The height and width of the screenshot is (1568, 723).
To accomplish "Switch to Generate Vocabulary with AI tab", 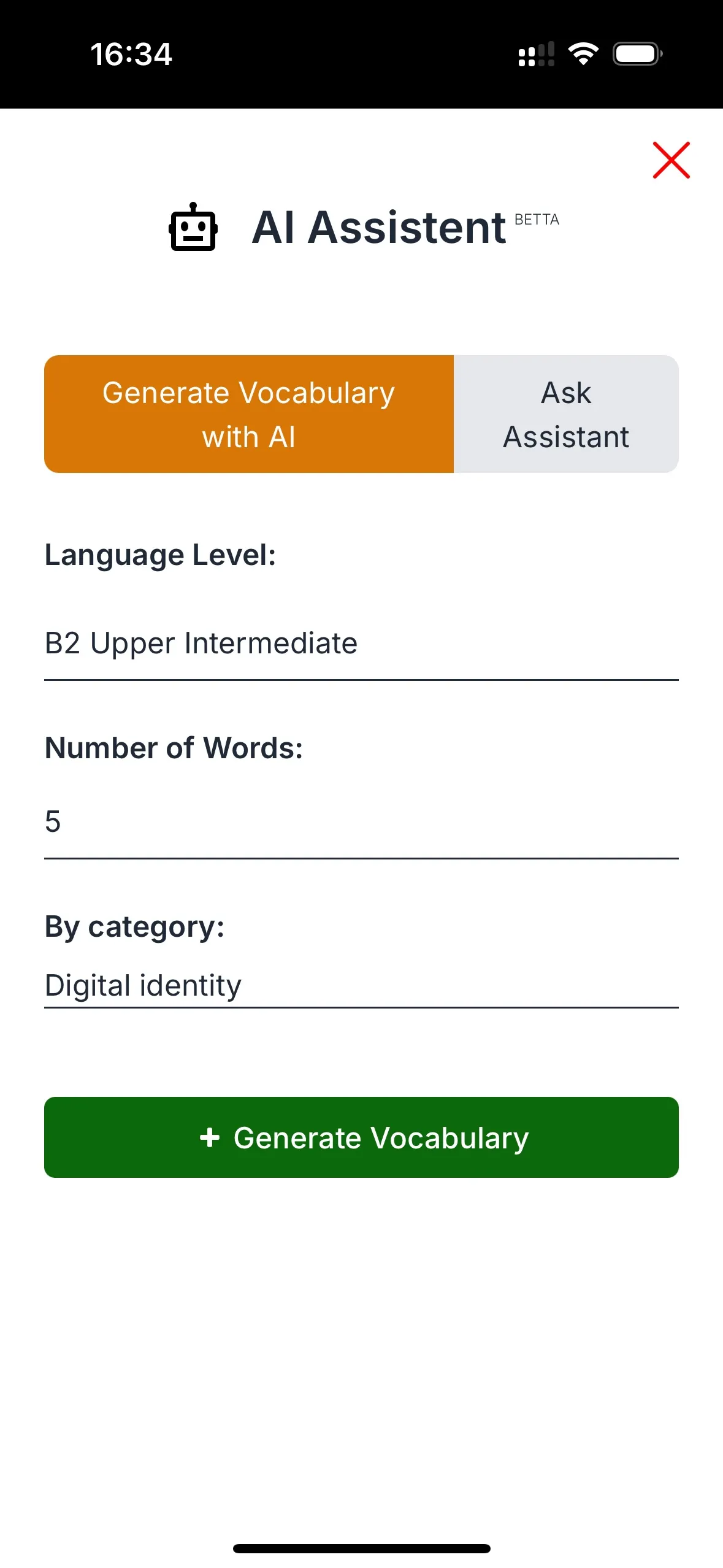I will 248,414.
